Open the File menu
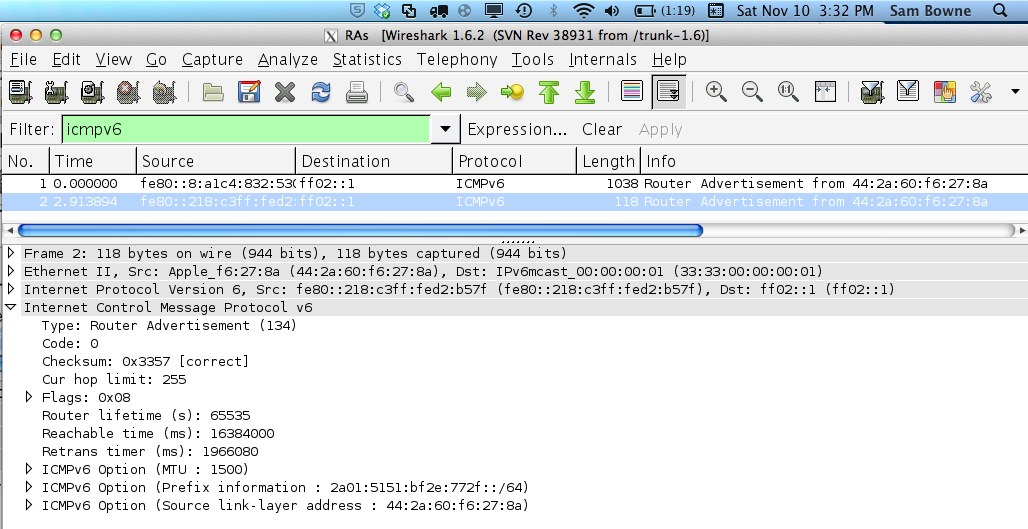 pyautogui.click(x=24, y=60)
